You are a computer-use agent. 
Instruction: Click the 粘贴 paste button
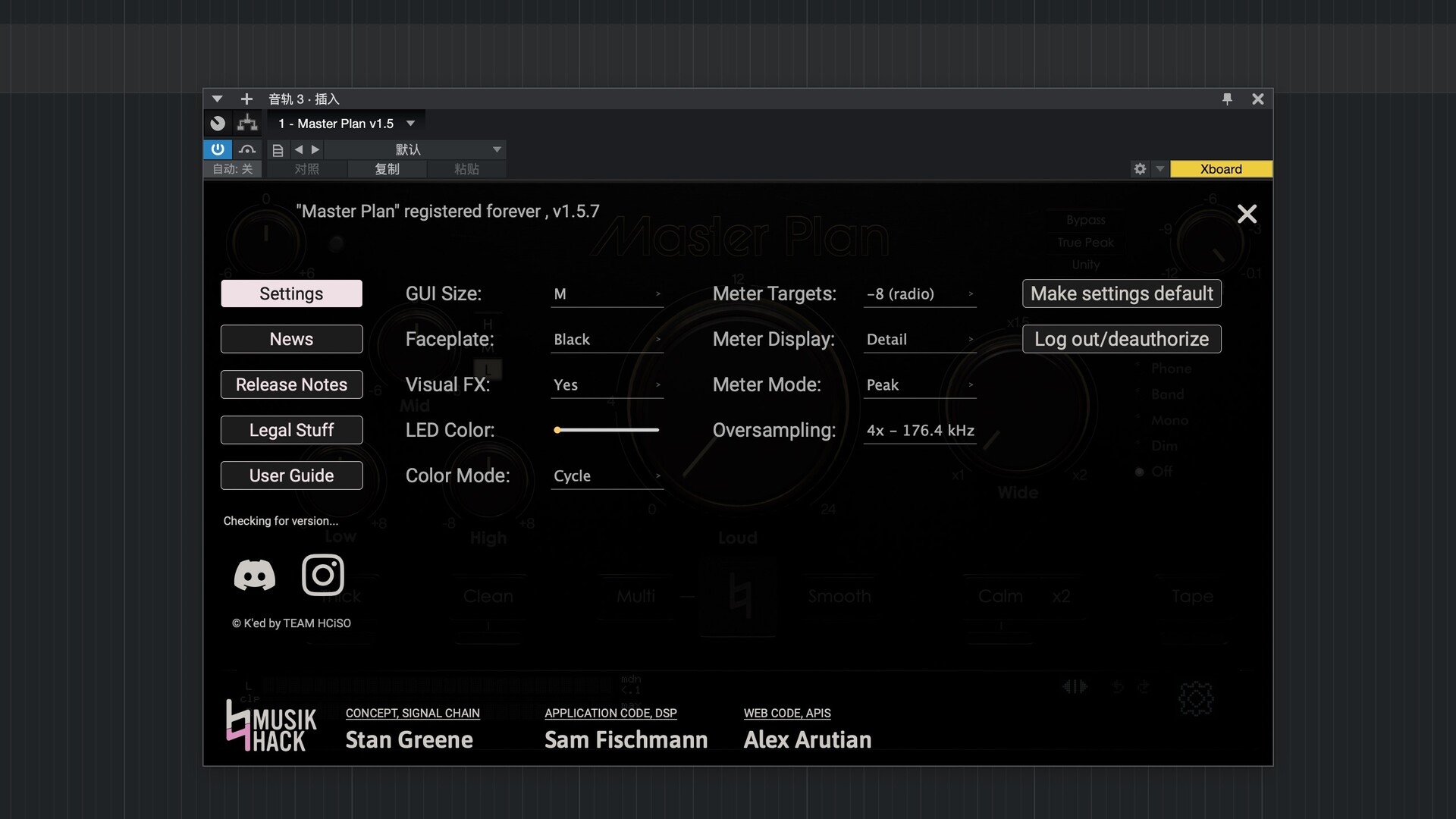click(466, 169)
